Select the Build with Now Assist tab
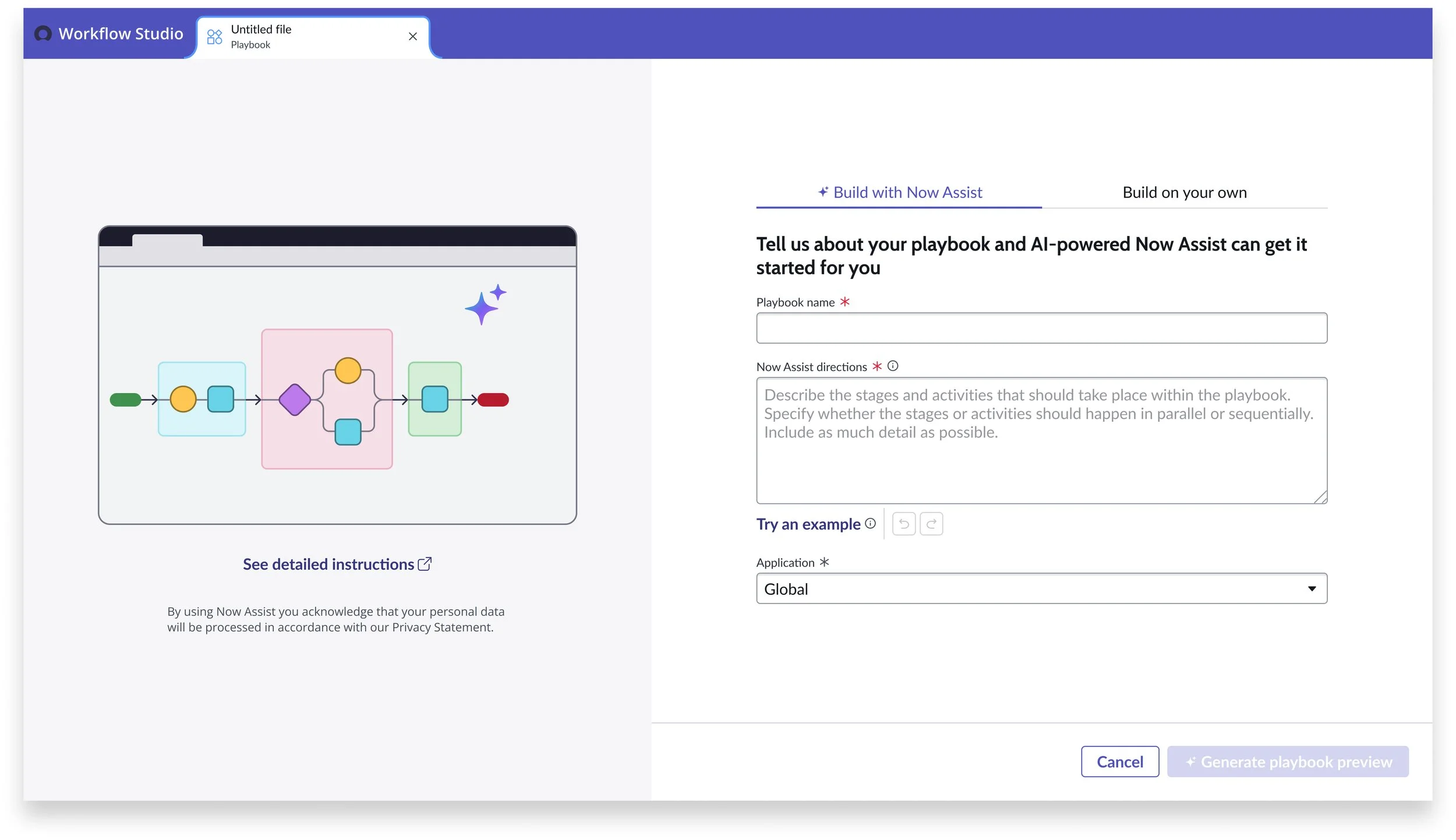1456x840 pixels. coord(907,192)
